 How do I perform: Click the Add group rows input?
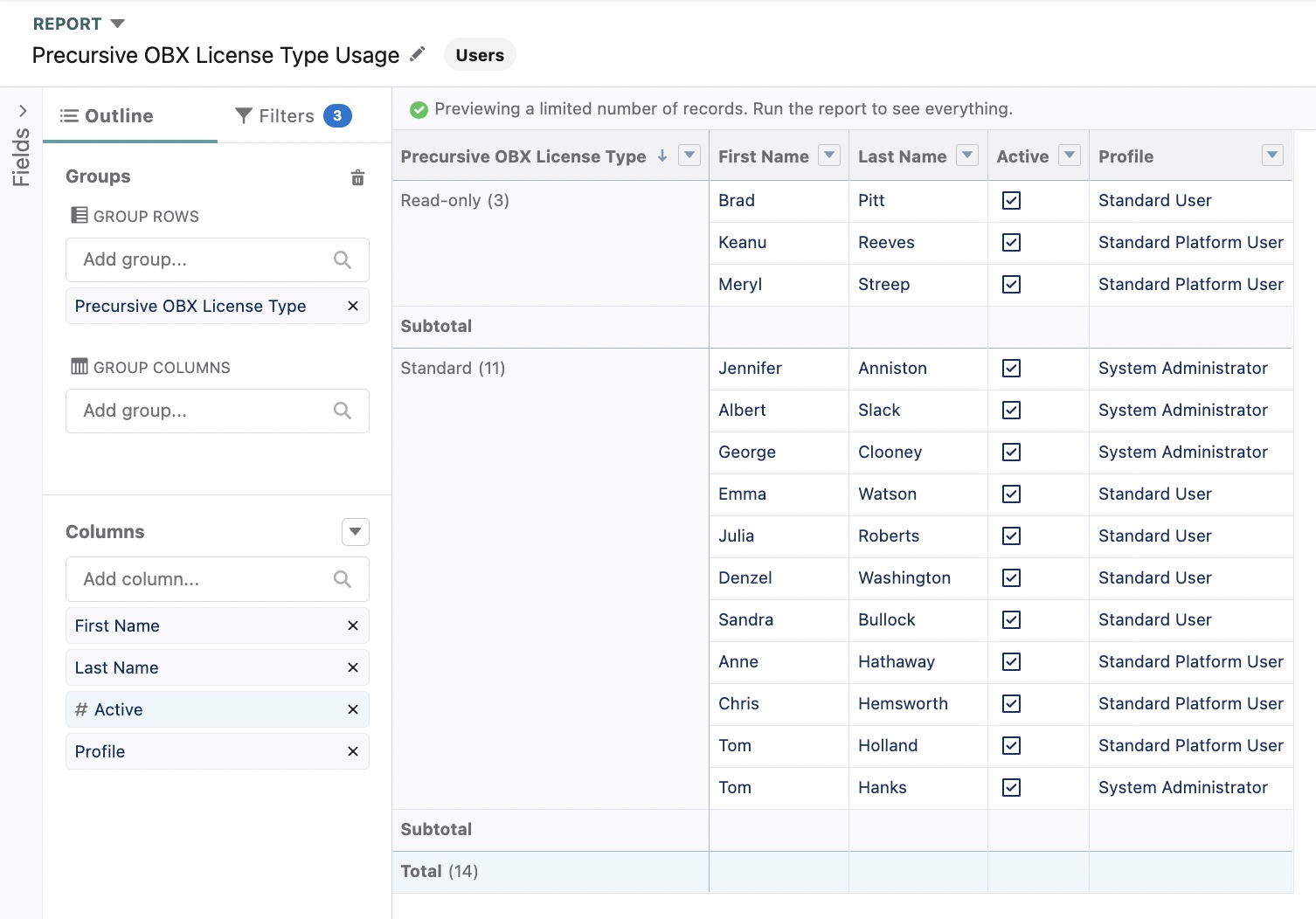click(218, 259)
